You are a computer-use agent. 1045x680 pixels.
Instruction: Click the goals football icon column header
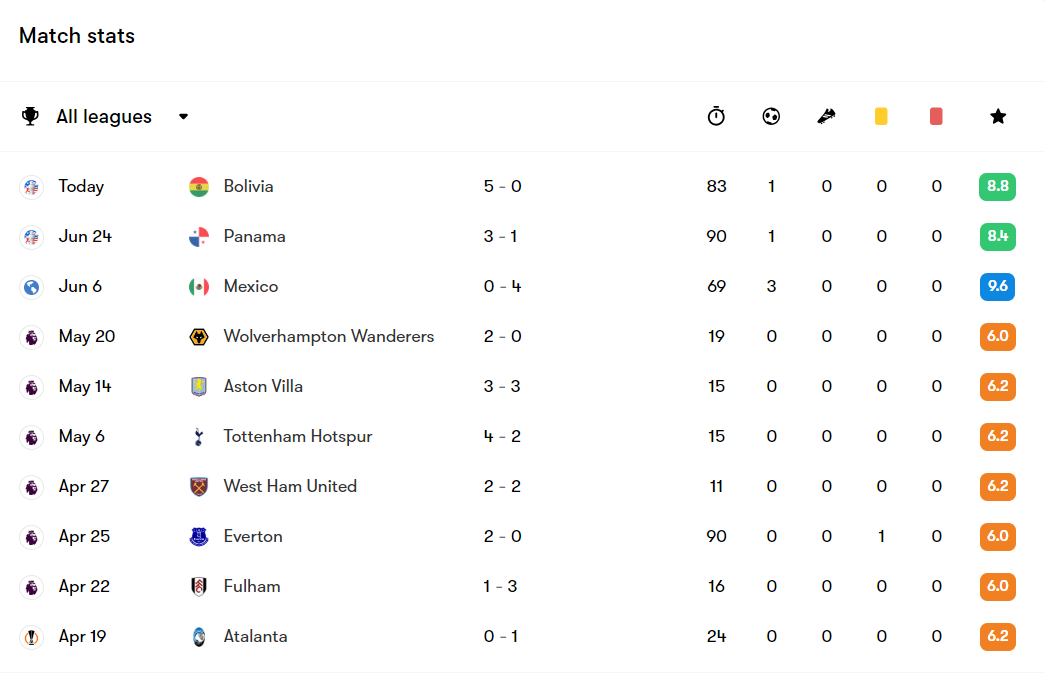(x=771, y=116)
